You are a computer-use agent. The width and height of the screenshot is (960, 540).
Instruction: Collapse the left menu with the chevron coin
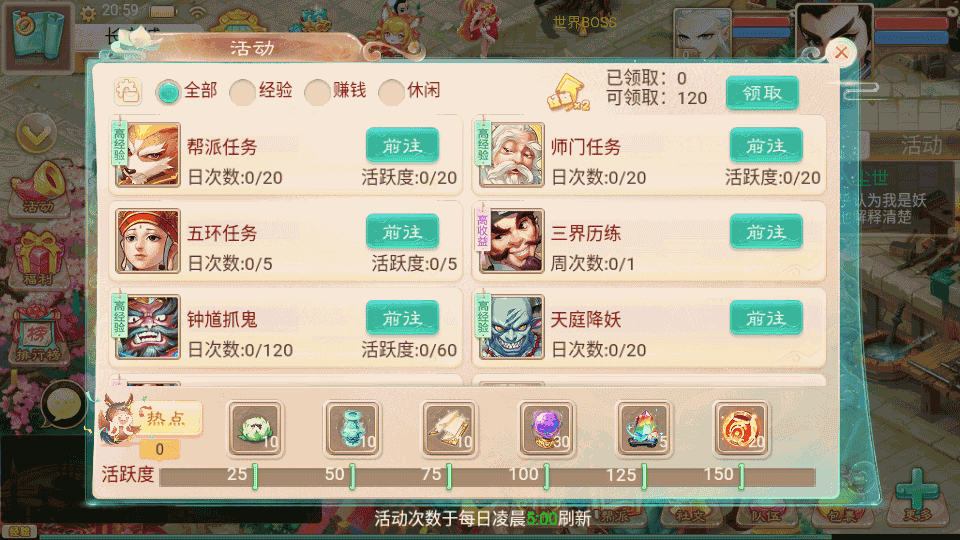37,133
